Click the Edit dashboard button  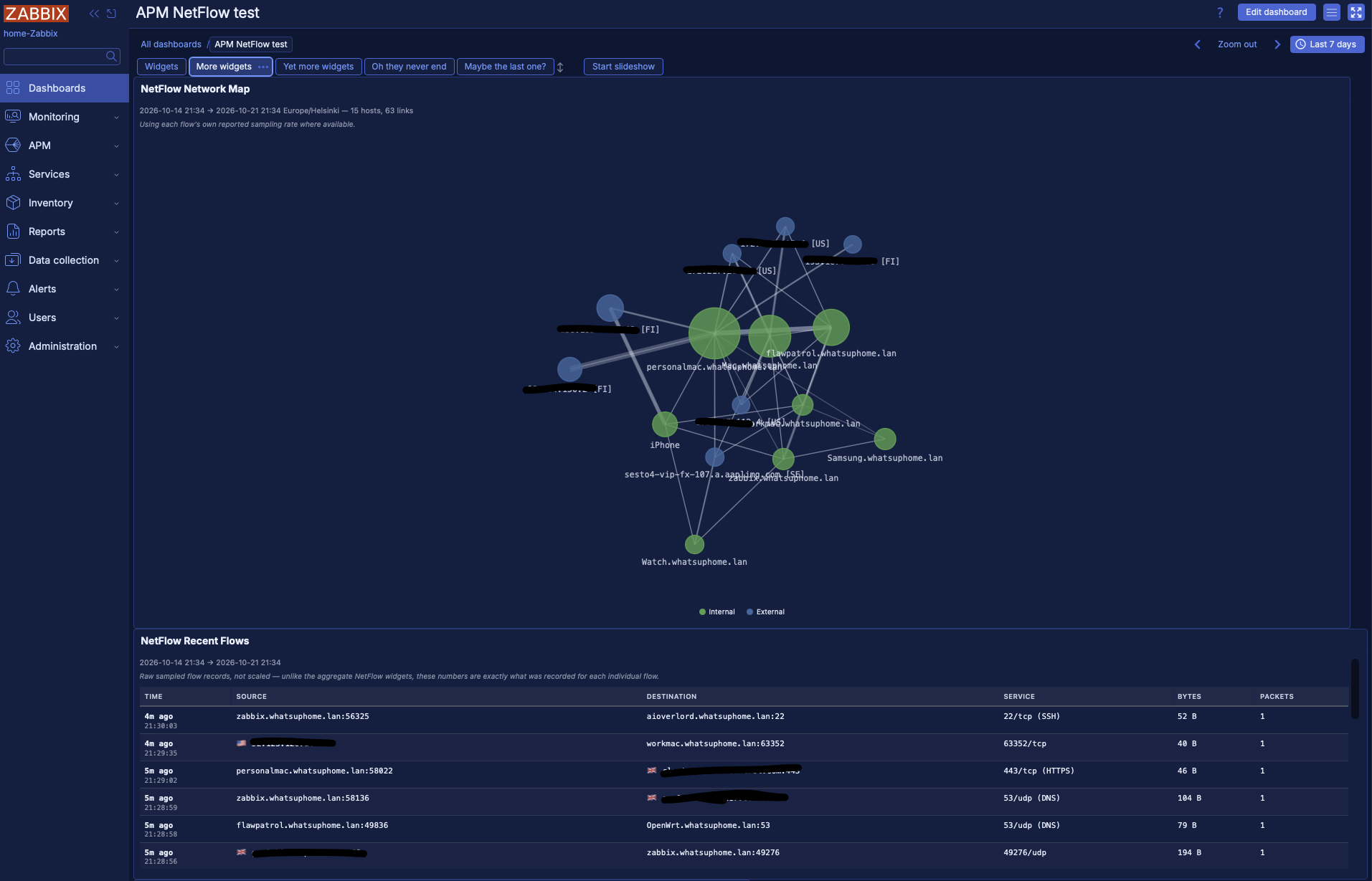click(x=1277, y=12)
